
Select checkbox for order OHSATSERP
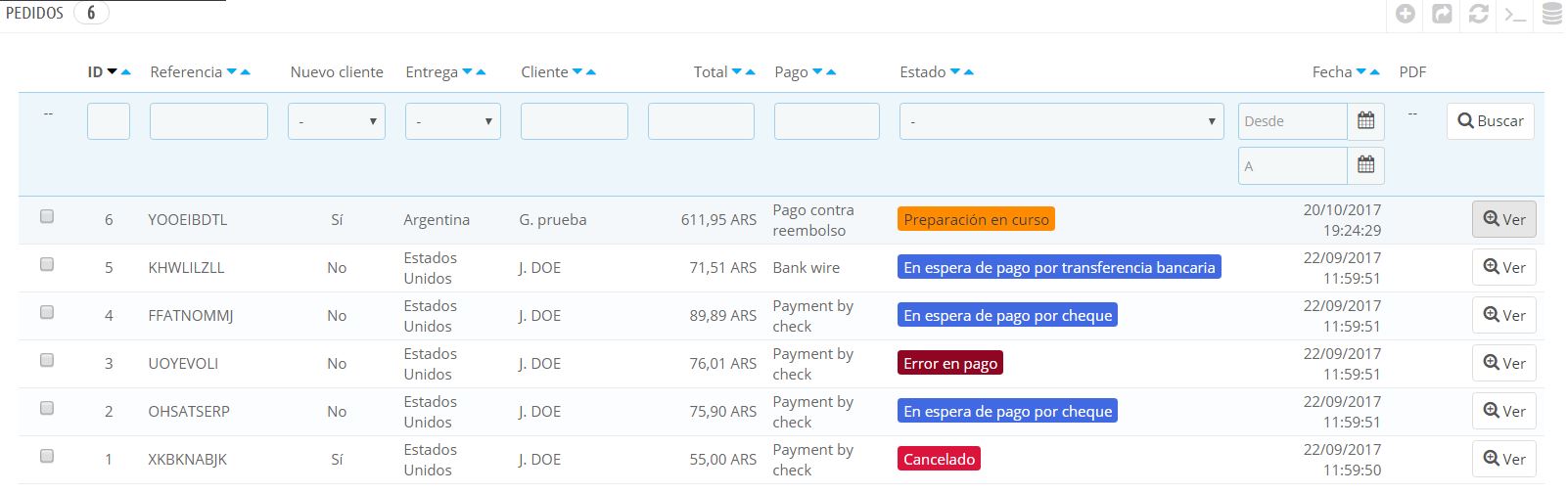tap(47, 408)
